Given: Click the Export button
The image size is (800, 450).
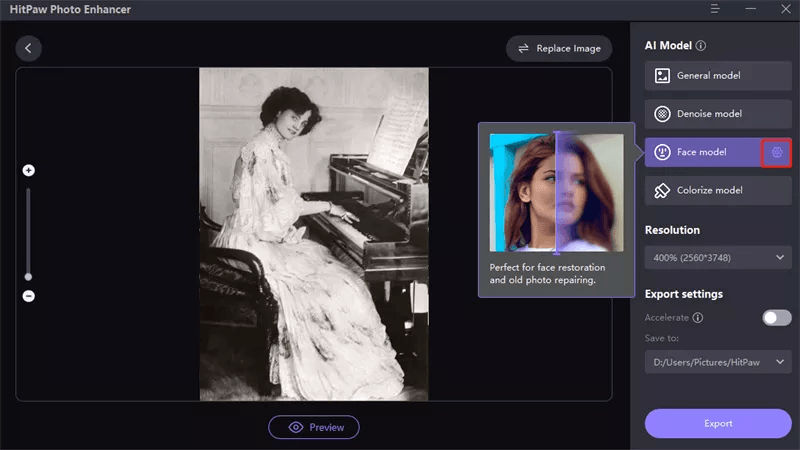Looking at the screenshot, I should (718, 423).
